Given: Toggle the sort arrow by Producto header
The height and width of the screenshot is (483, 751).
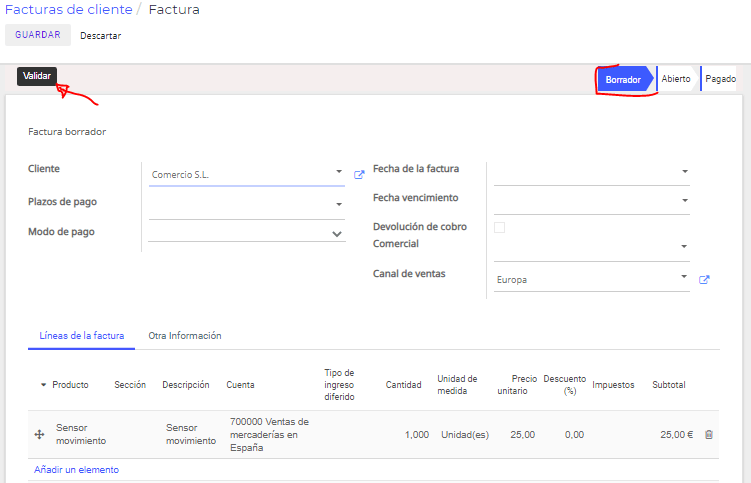Looking at the screenshot, I should point(43,385).
